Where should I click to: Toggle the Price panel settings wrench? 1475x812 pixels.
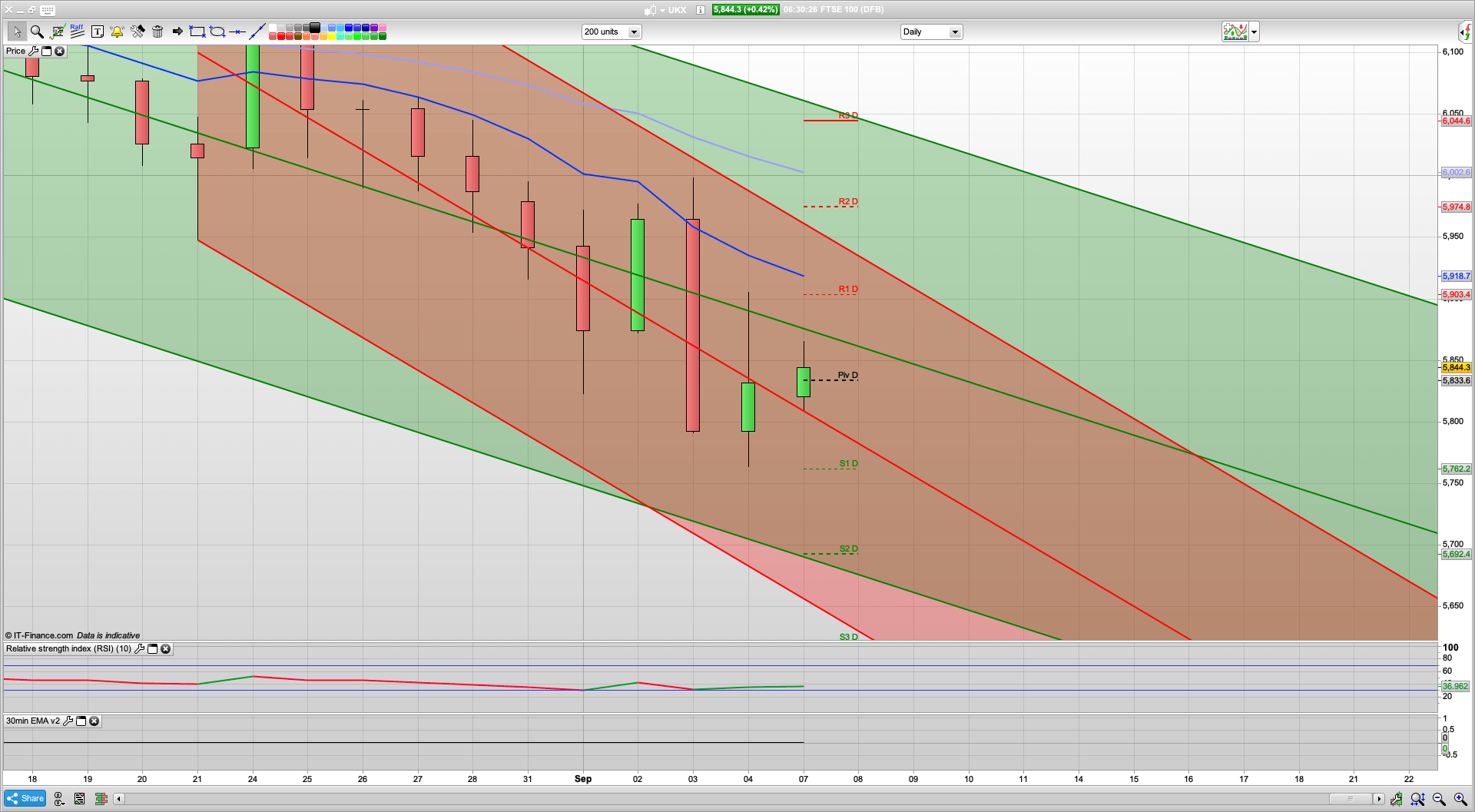pos(35,51)
